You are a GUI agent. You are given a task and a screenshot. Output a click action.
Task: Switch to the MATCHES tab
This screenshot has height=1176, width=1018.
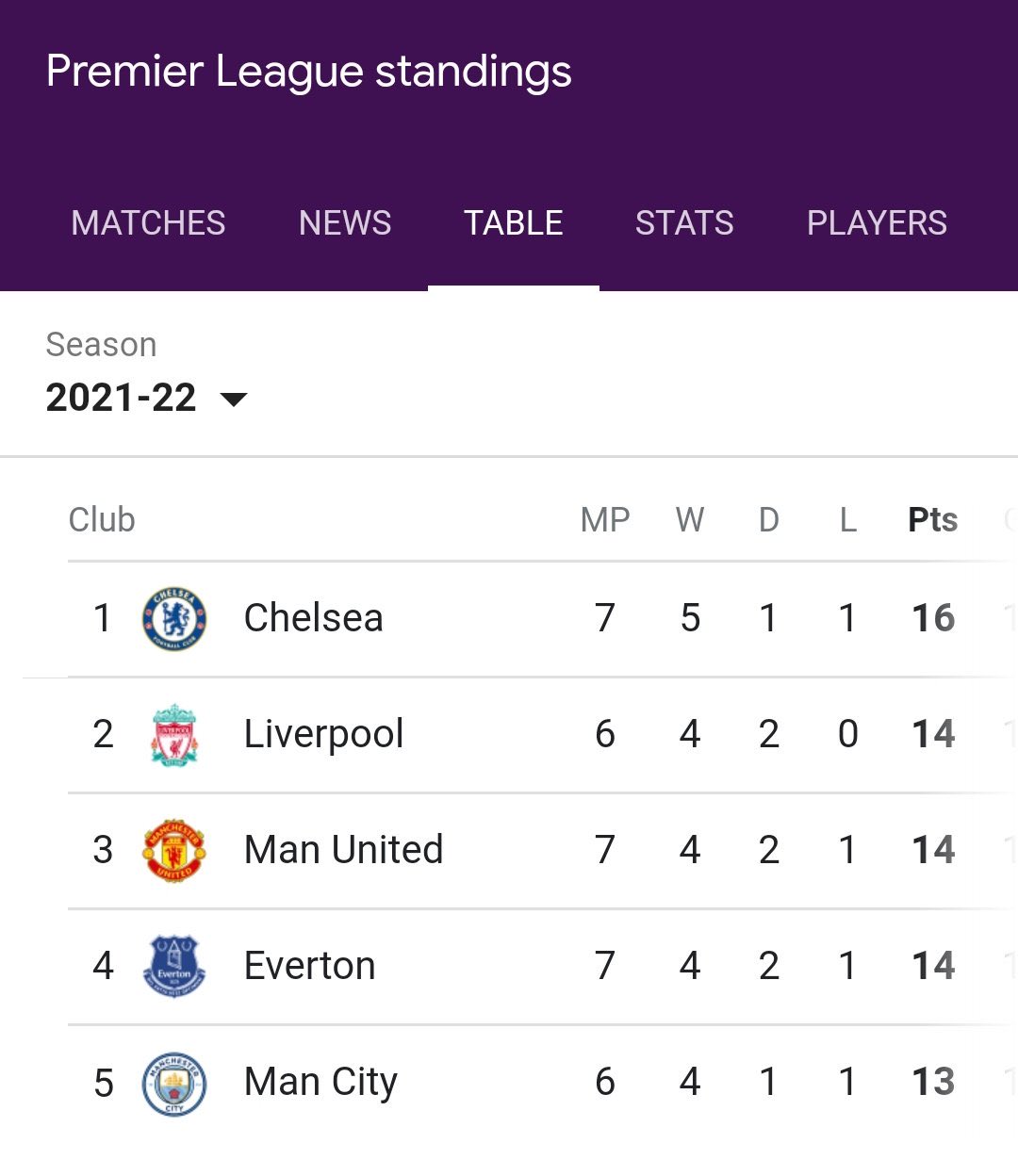coord(148,223)
